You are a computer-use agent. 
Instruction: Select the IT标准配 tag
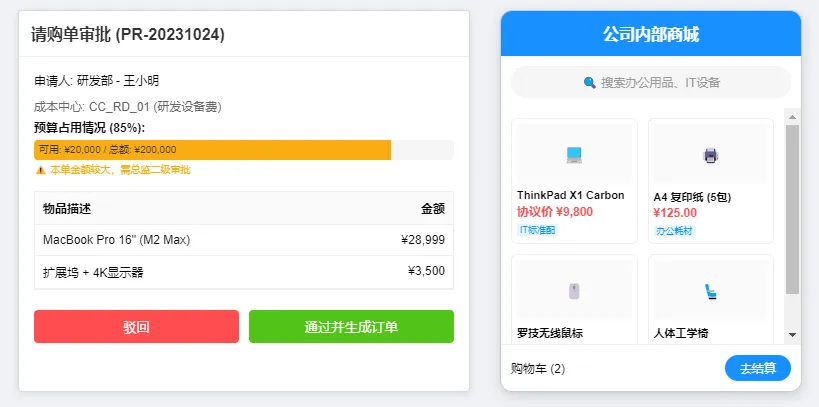tap(537, 230)
